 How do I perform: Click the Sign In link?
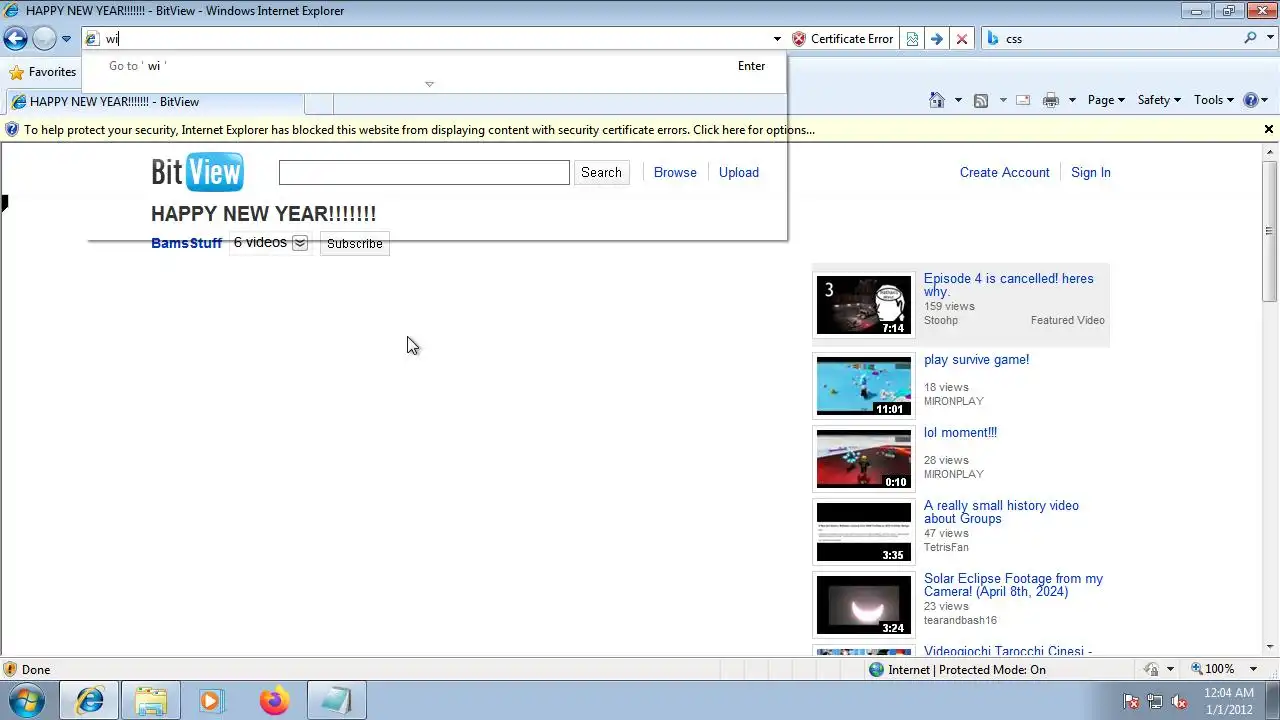pyautogui.click(x=1091, y=172)
